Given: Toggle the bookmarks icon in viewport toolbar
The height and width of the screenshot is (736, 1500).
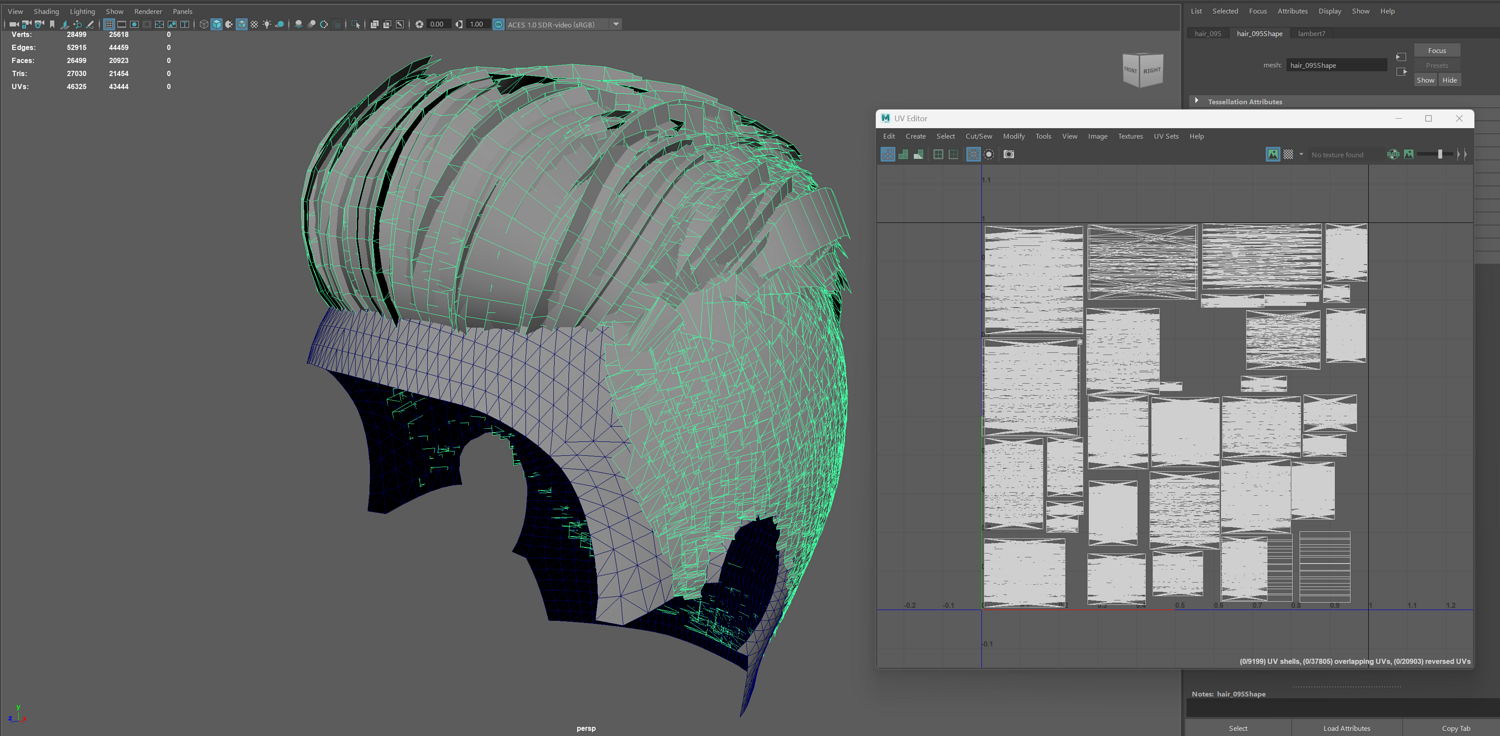Looking at the screenshot, I should (52, 24).
